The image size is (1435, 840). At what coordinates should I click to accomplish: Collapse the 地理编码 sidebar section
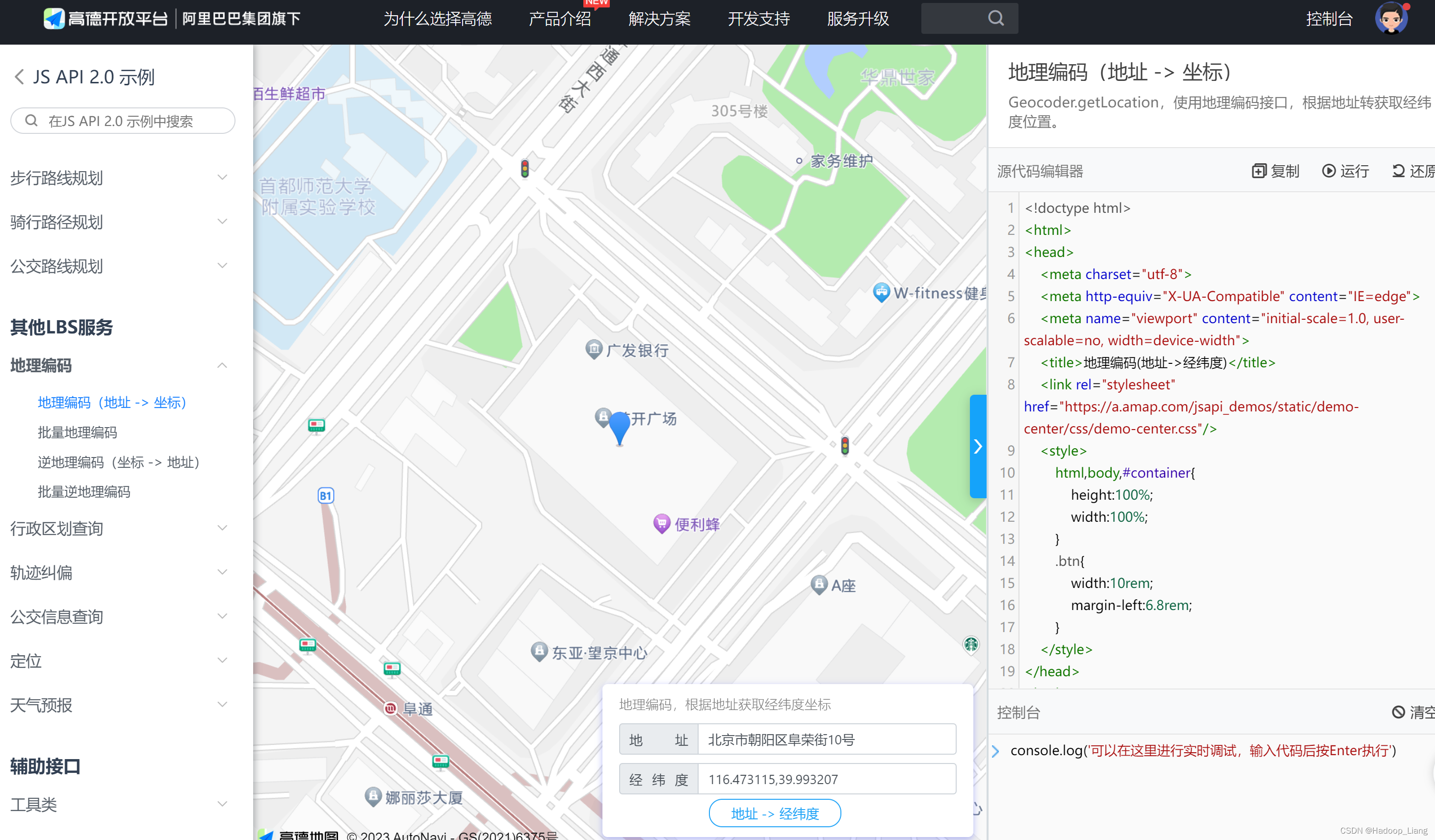coord(222,365)
